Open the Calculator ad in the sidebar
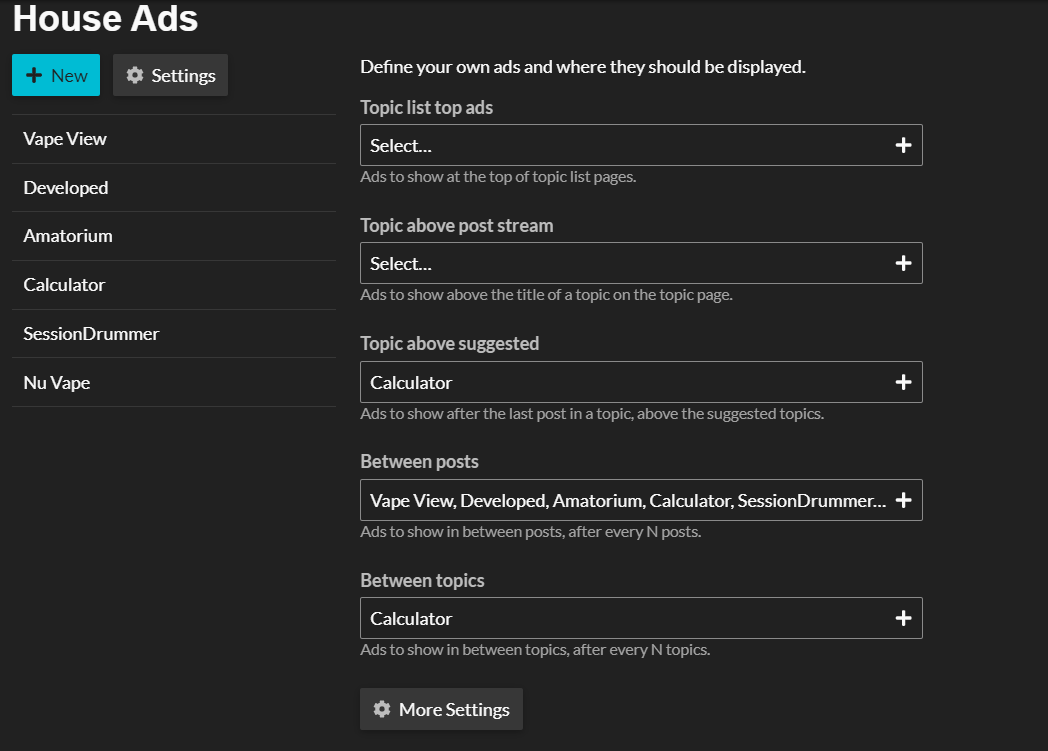Screen dimensions: 1048x751 [174, 285]
